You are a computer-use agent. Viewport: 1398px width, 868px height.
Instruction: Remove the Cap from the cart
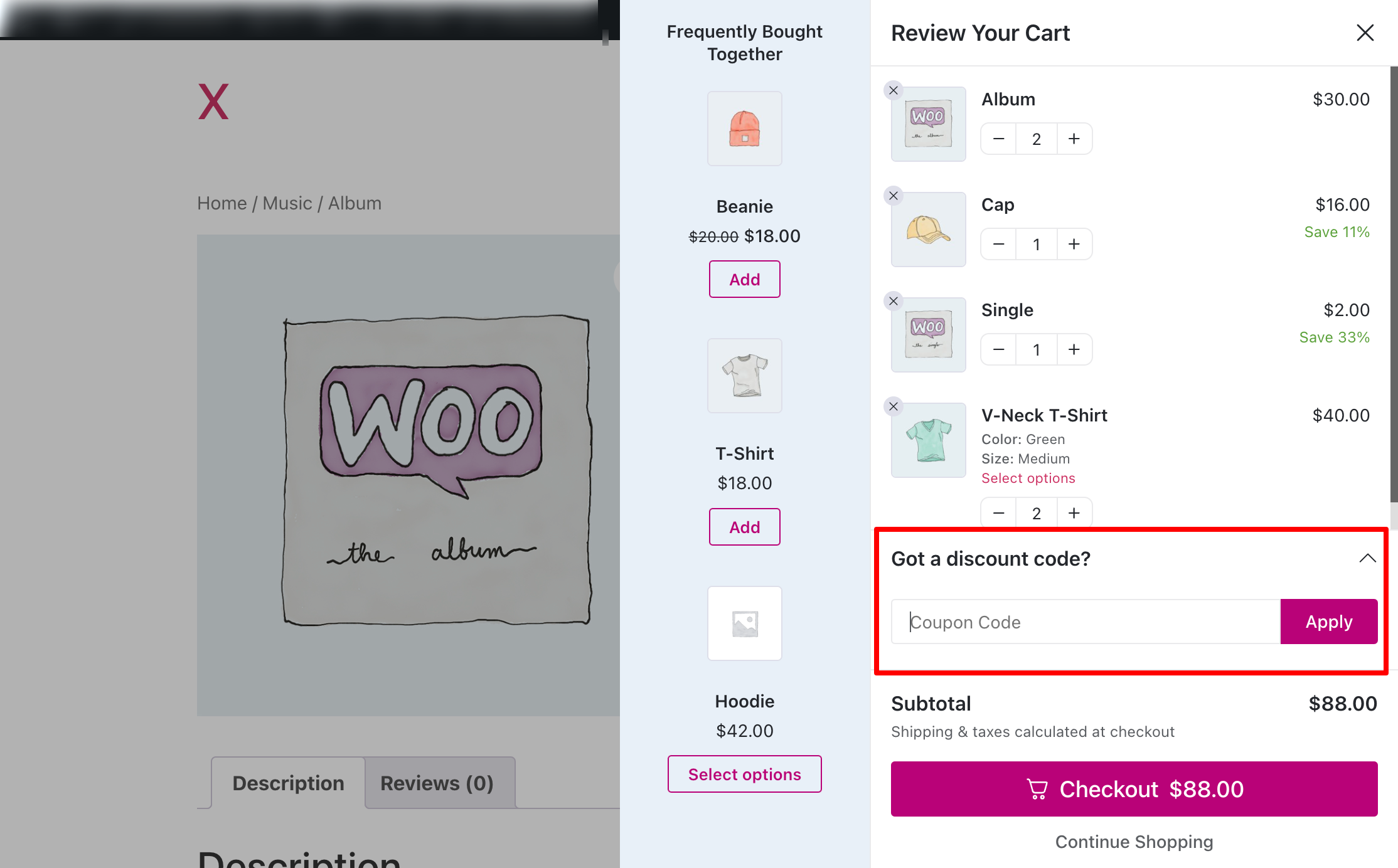(x=893, y=195)
